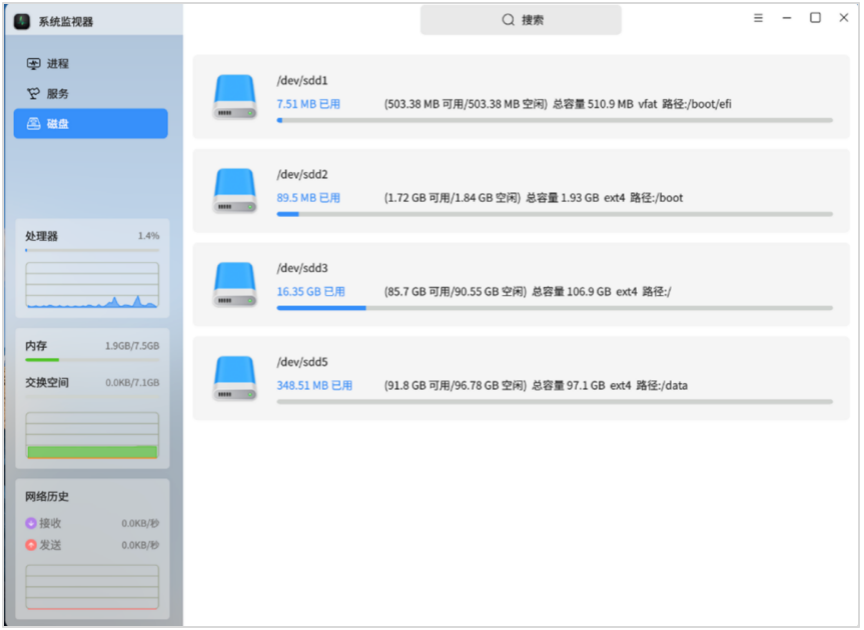Click the /dev/sdd5 disk drive icon
The height and width of the screenshot is (630, 864).
point(235,378)
